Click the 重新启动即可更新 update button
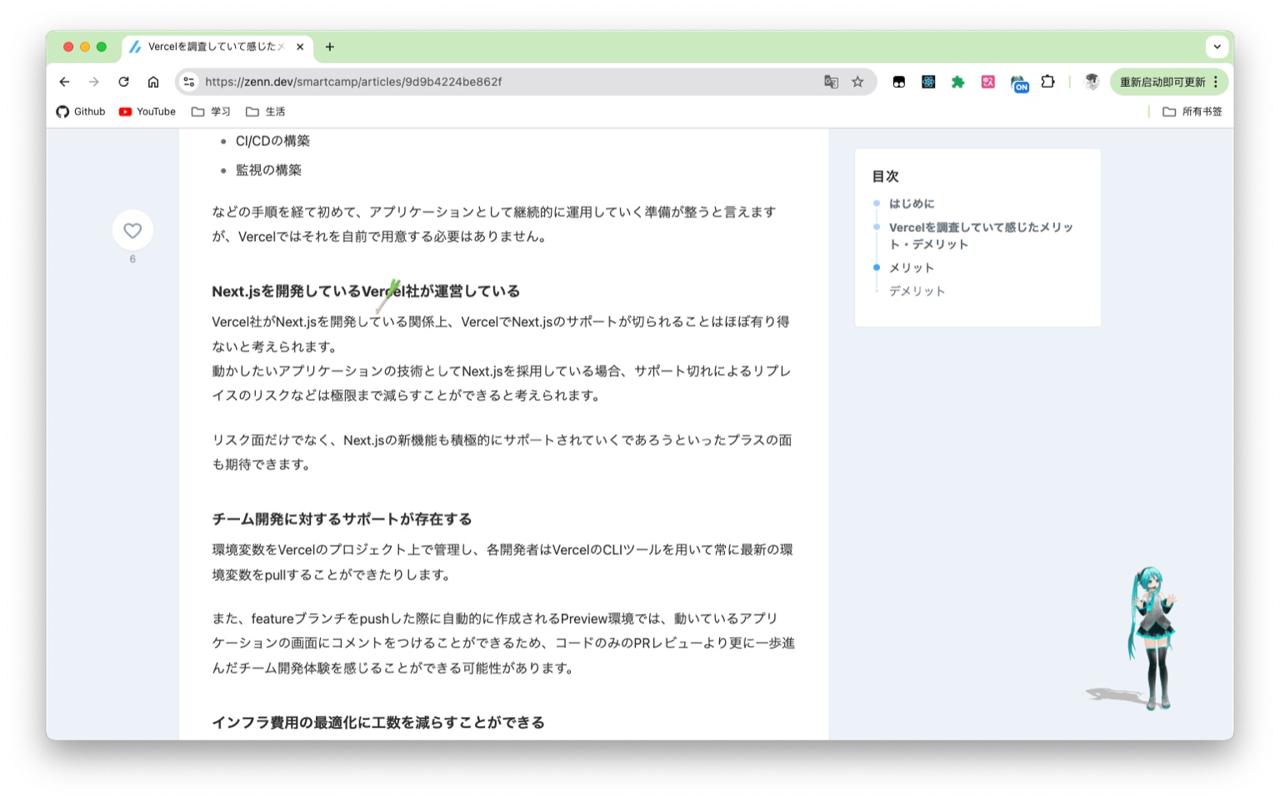This screenshot has width=1280, height=800. (x=1160, y=82)
